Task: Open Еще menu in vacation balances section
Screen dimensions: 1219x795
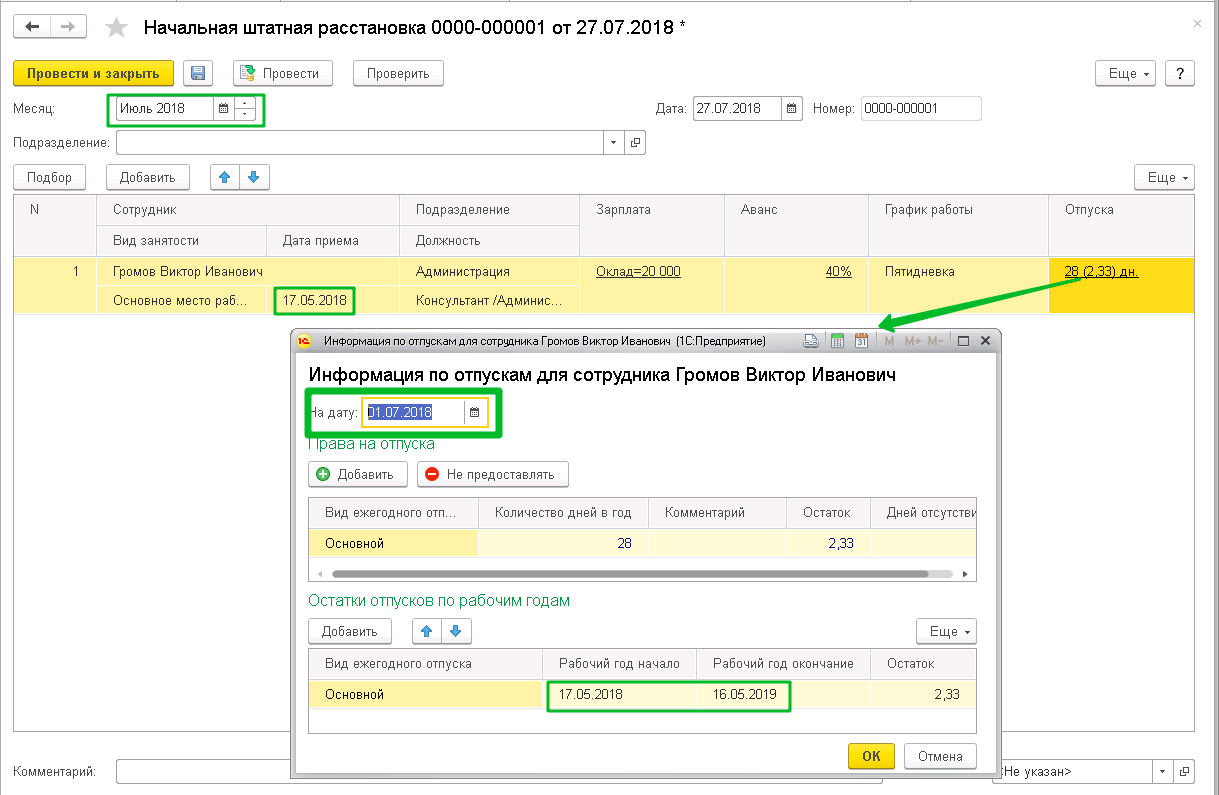Action: coord(946,631)
